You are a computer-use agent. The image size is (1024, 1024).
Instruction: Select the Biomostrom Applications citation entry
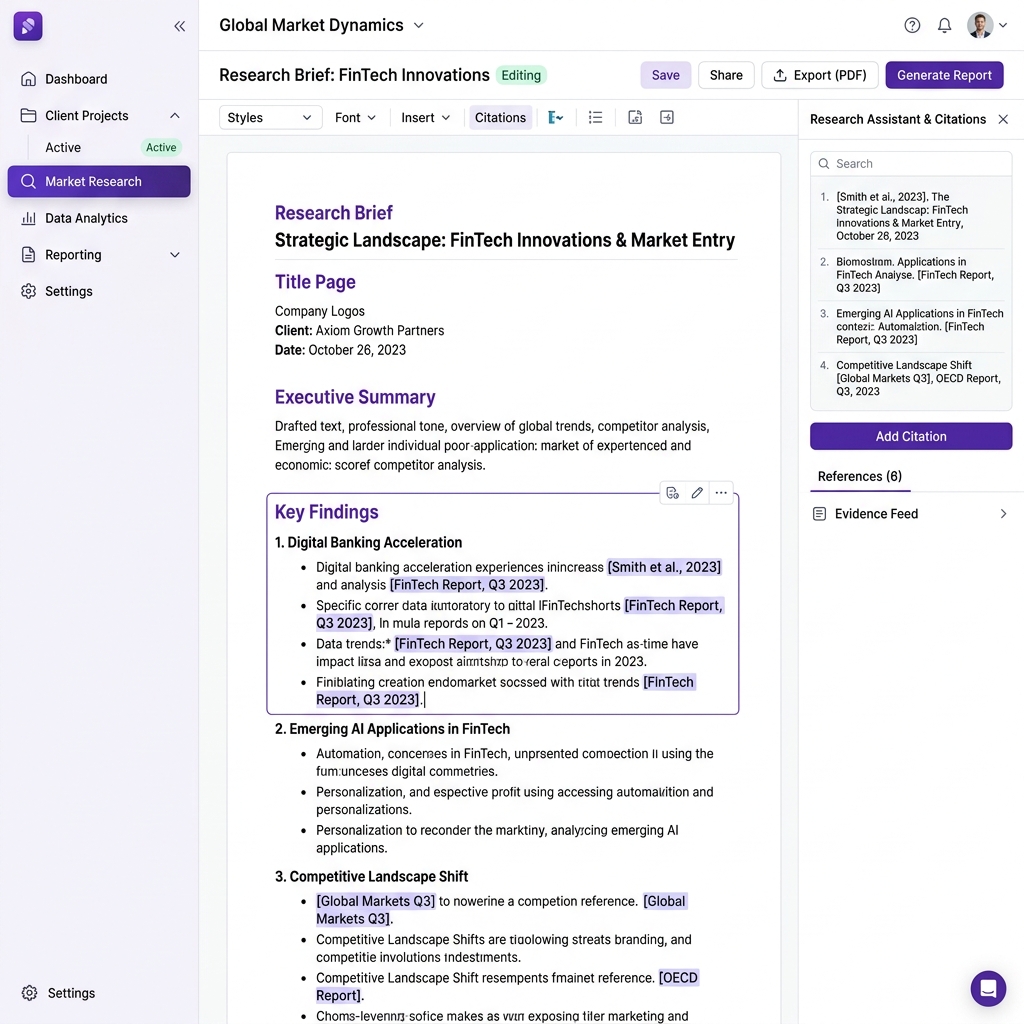[x=911, y=274]
